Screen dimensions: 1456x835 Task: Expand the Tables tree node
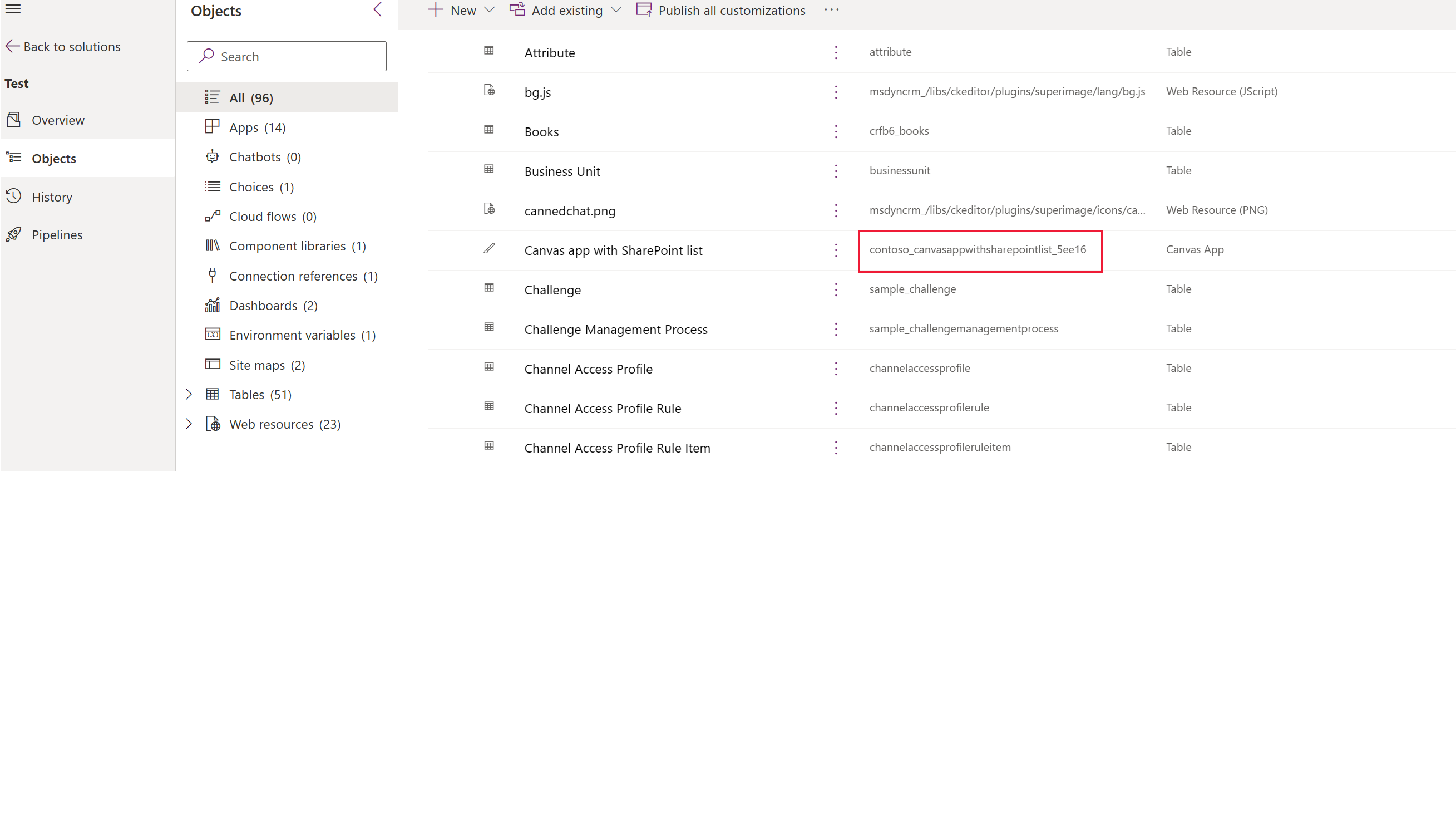189,394
